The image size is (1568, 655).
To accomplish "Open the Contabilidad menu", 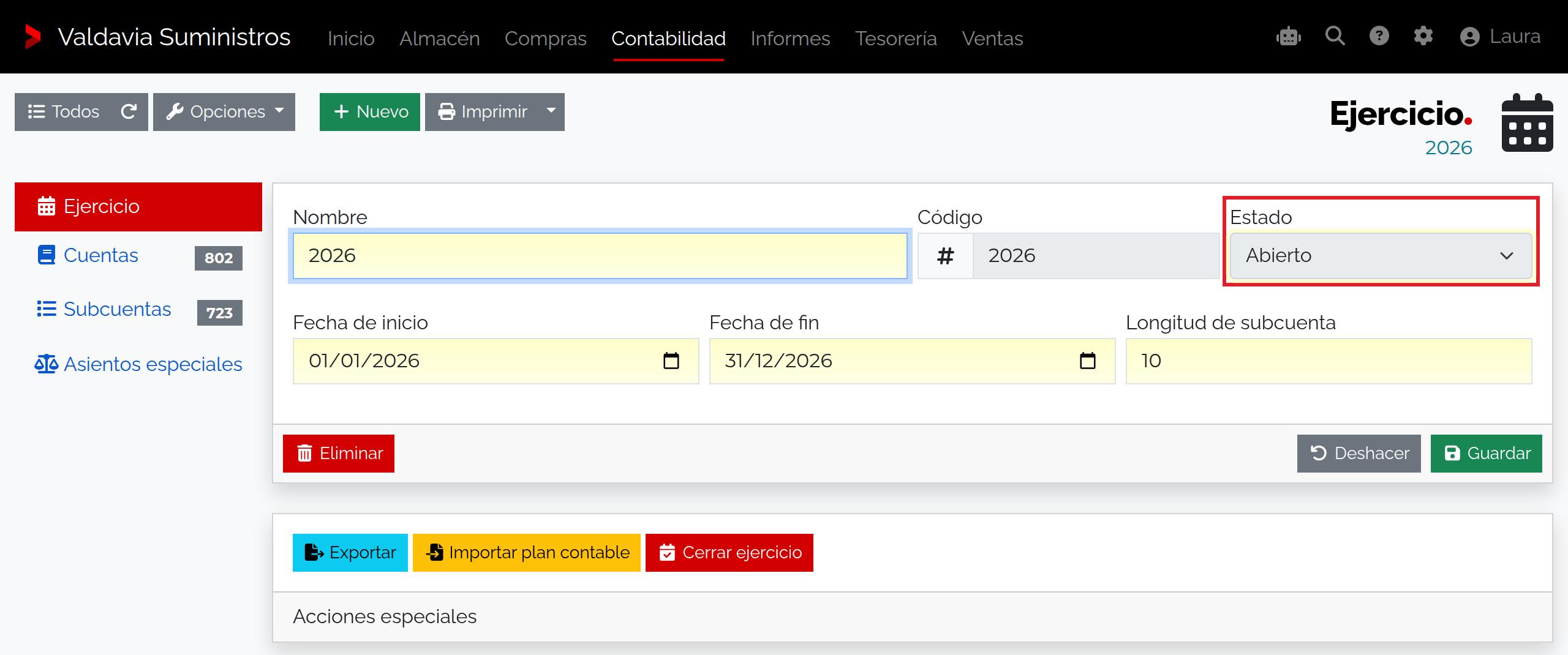I will (x=669, y=38).
